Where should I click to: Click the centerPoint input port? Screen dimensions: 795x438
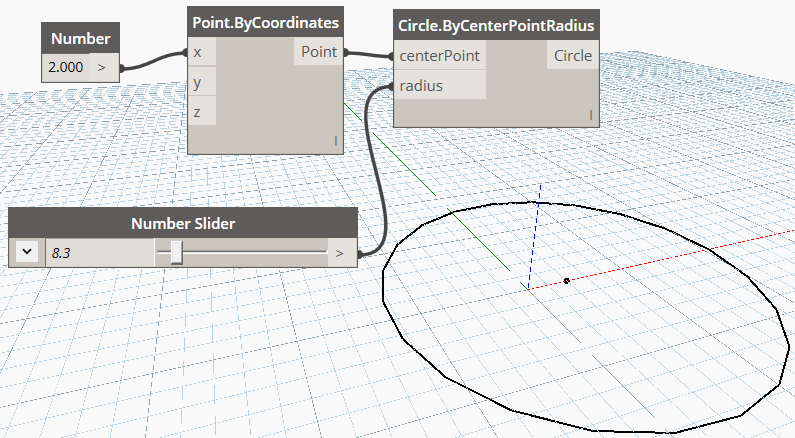click(440, 55)
